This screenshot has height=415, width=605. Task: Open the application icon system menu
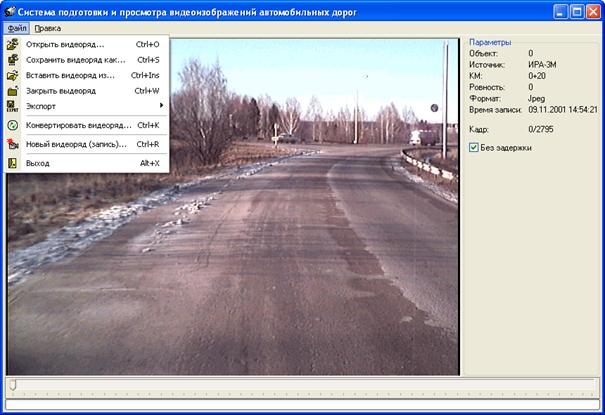[9, 11]
